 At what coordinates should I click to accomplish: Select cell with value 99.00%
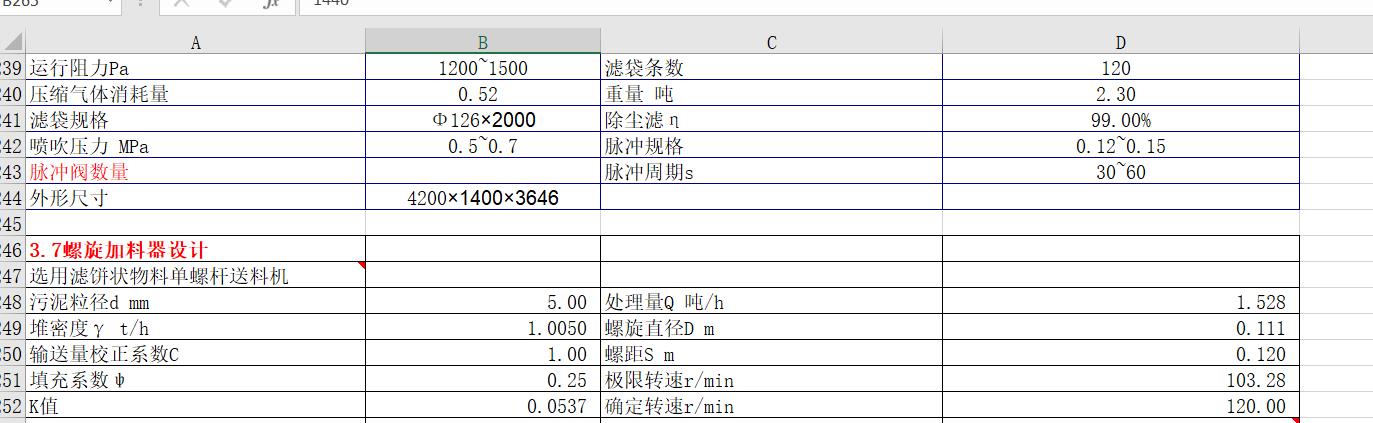pyautogui.click(x=1121, y=120)
